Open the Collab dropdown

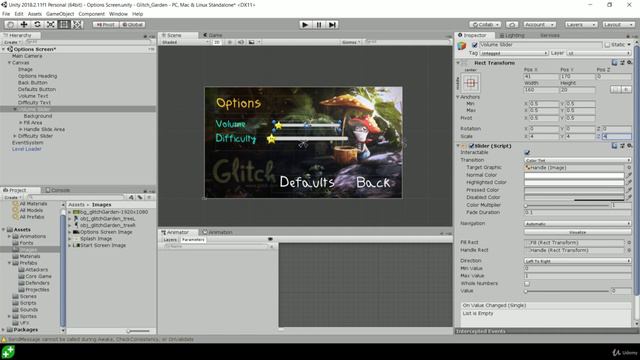tap(484, 24)
